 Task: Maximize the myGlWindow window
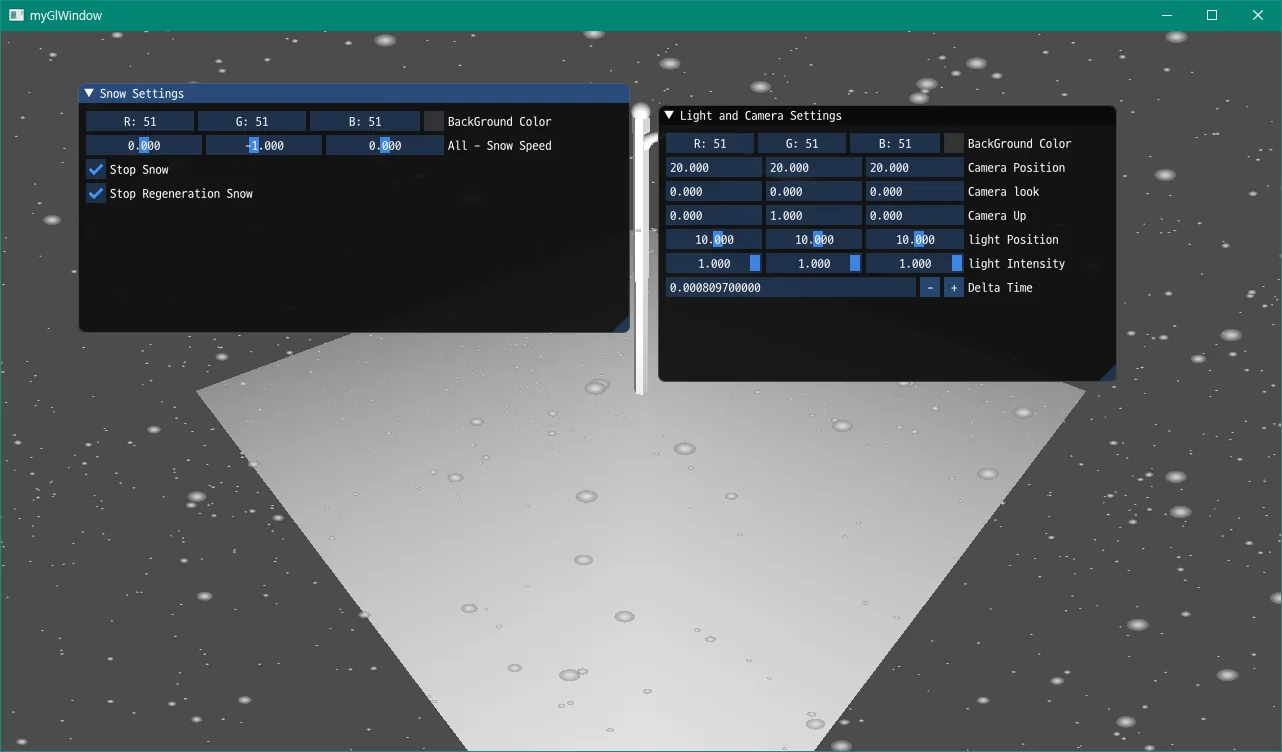coord(1212,15)
